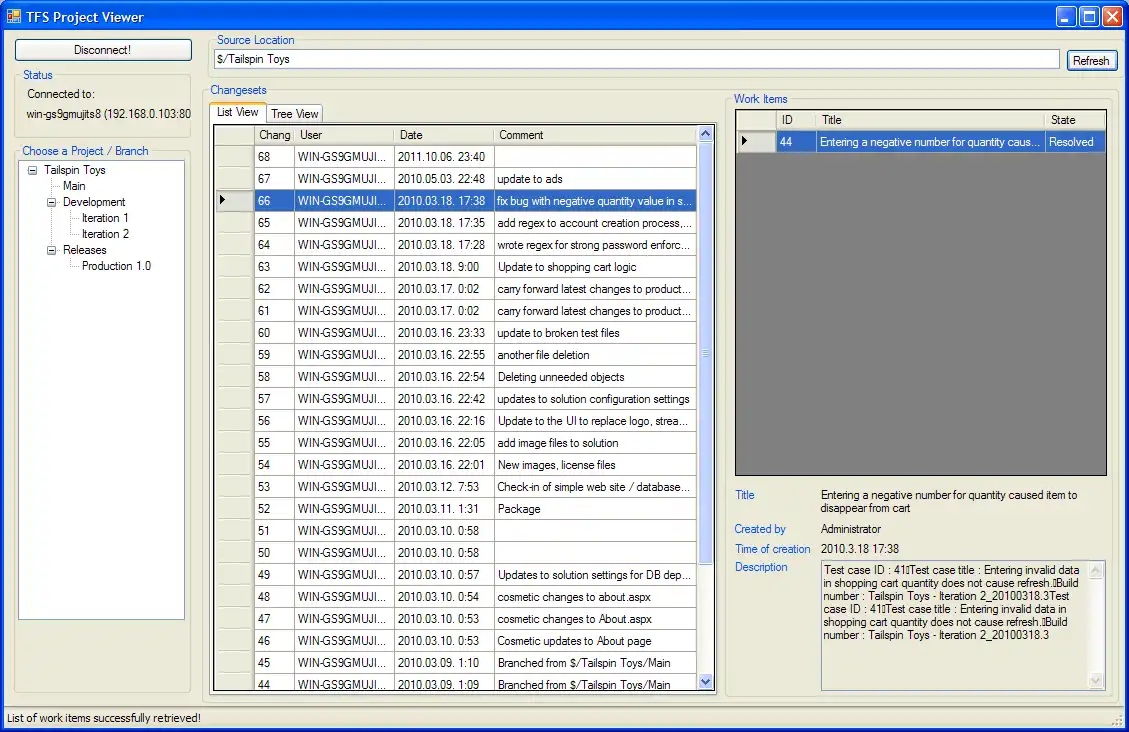Screen dimensions: 1129x732
Task: Collapse the Releases branch node
Action: [x=52, y=250]
